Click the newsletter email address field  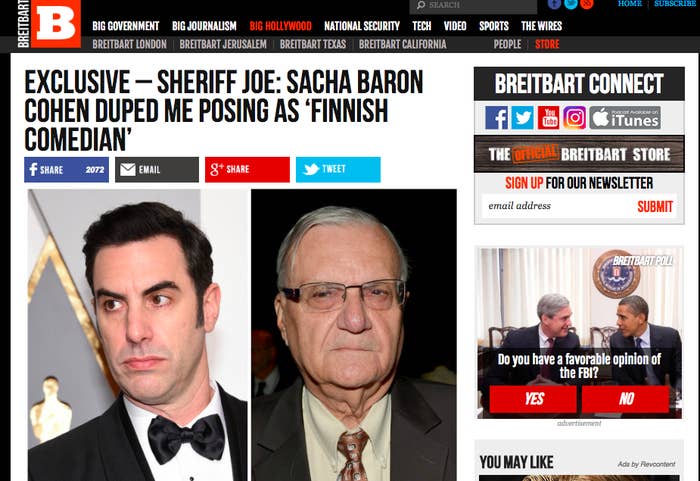pyautogui.click(x=556, y=206)
